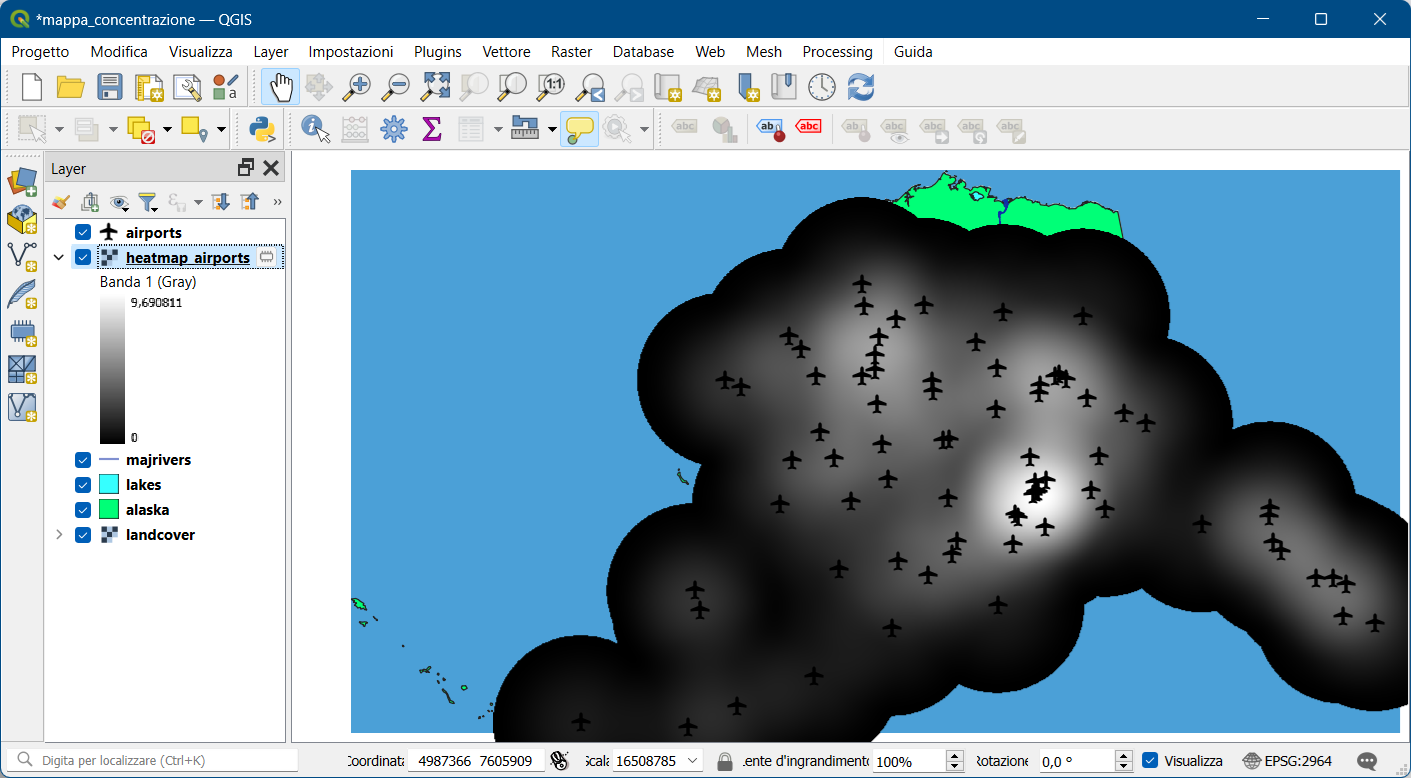Open a project with the folder icon

coord(71,87)
